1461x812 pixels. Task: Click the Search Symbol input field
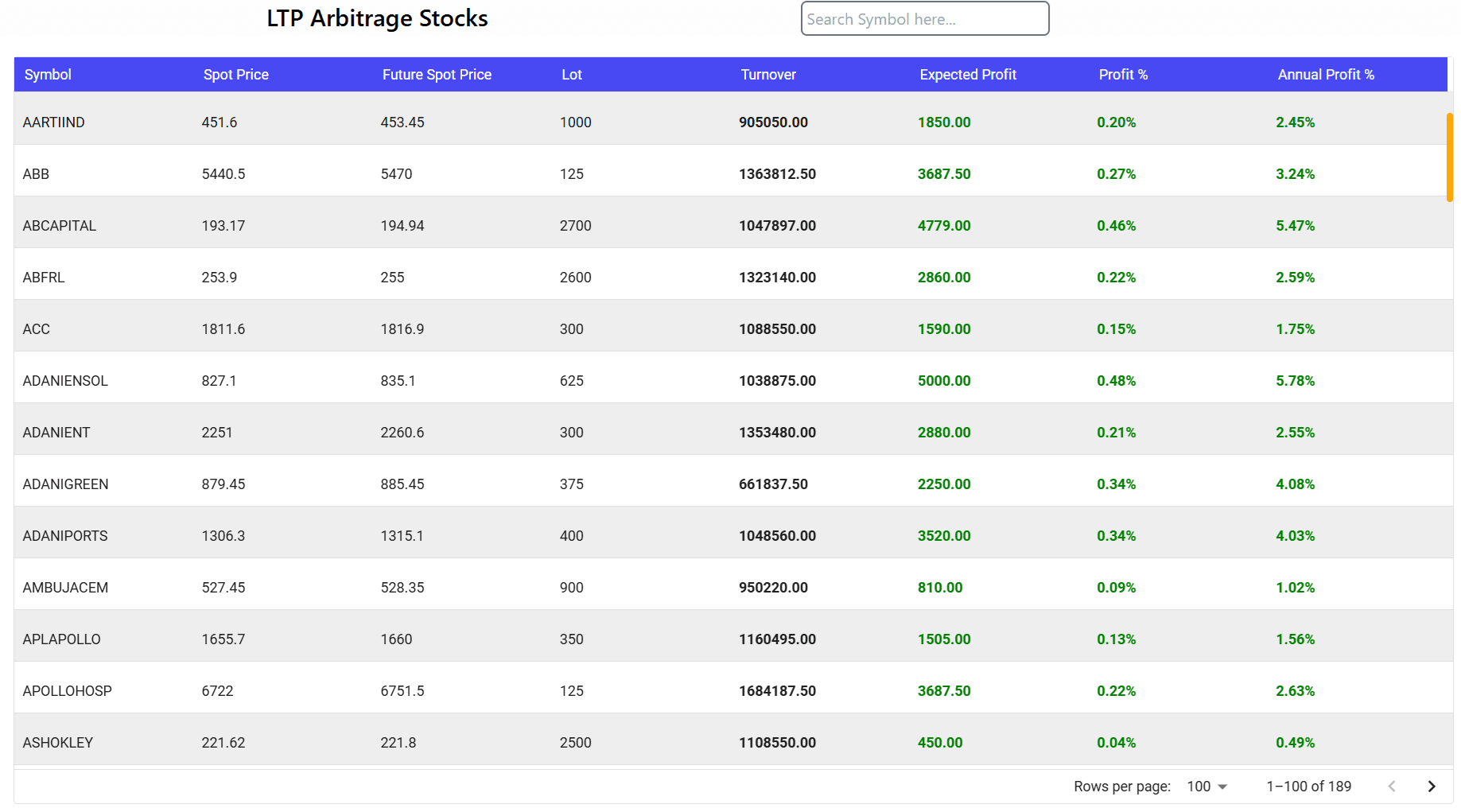tap(924, 18)
